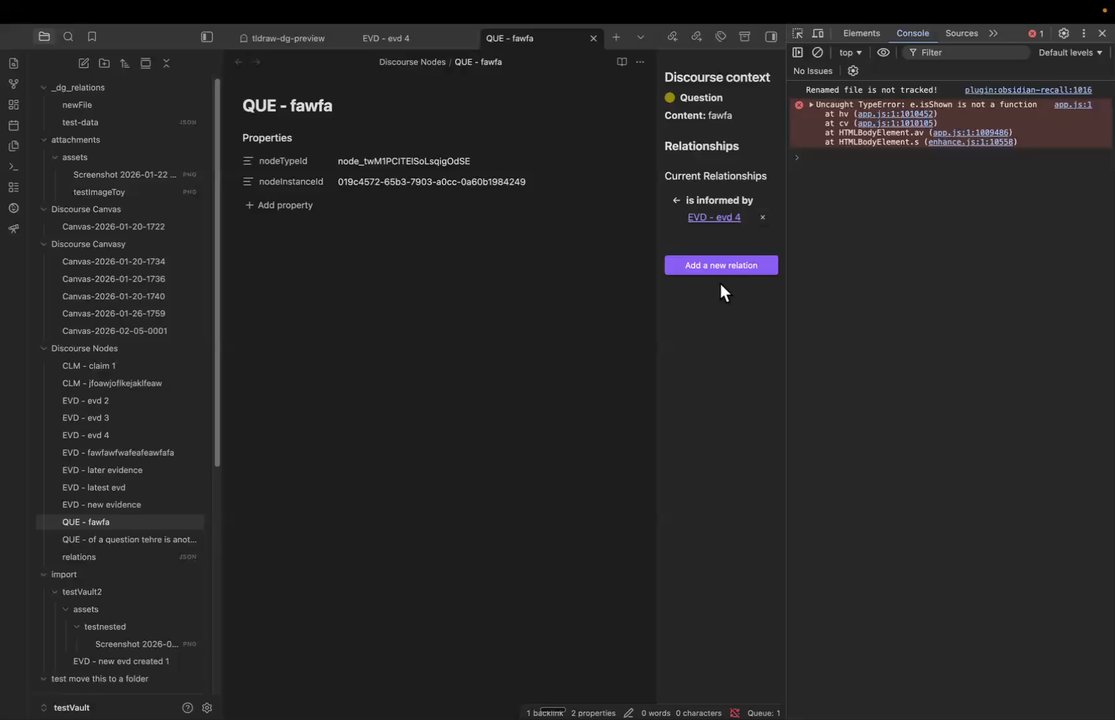Open outgoing links tab in right sidebar
Viewport: 1115px width, 720px height.
696,37
